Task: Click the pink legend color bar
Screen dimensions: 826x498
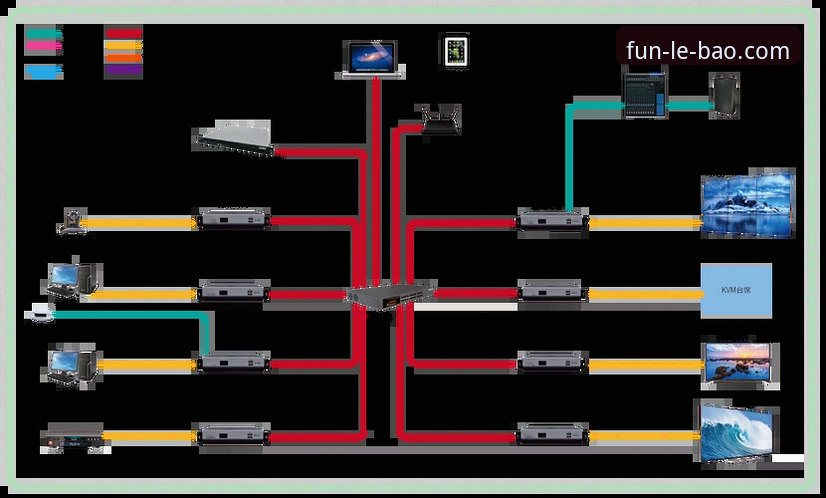Action: 44,46
